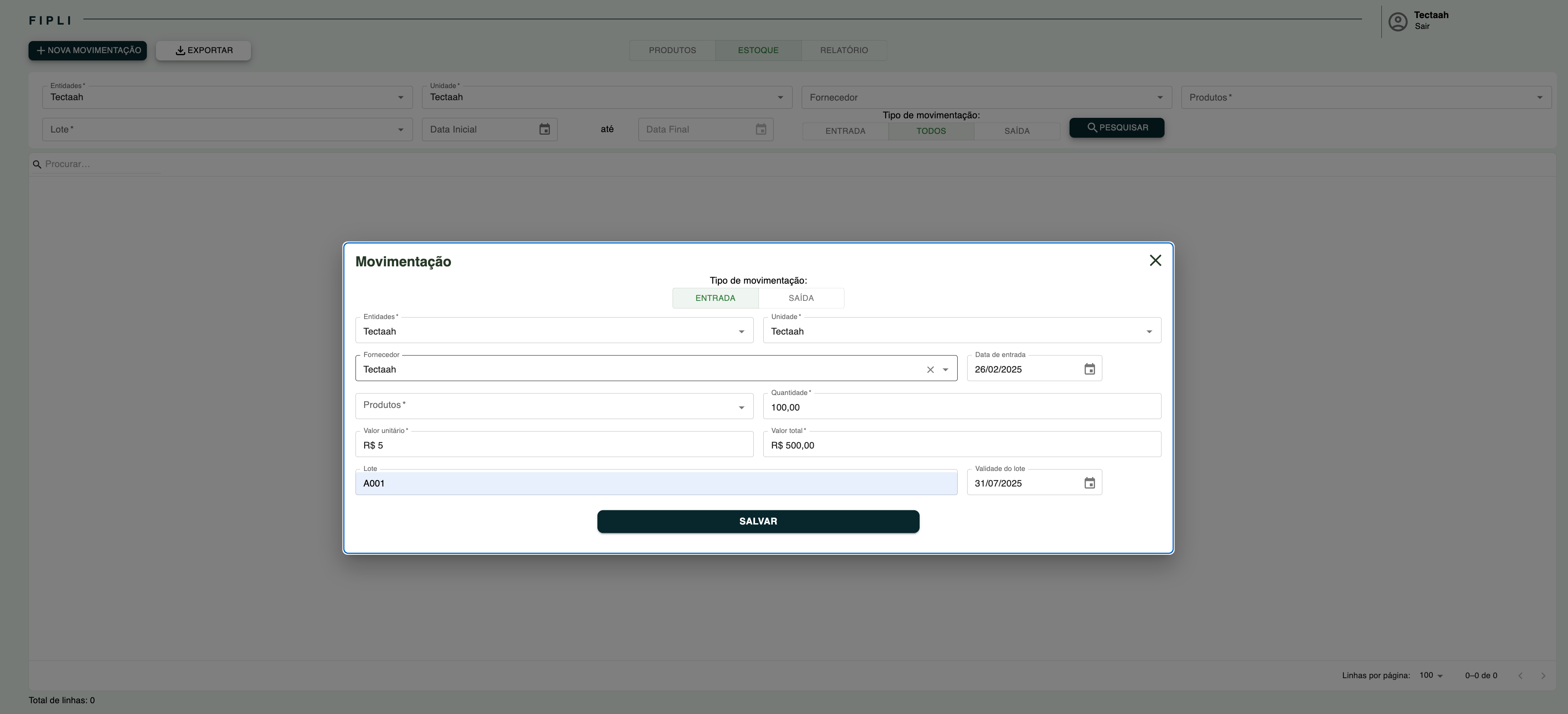Open the RELATÓRIO tab
This screenshot has height=714, width=1568.
[844, 51]
